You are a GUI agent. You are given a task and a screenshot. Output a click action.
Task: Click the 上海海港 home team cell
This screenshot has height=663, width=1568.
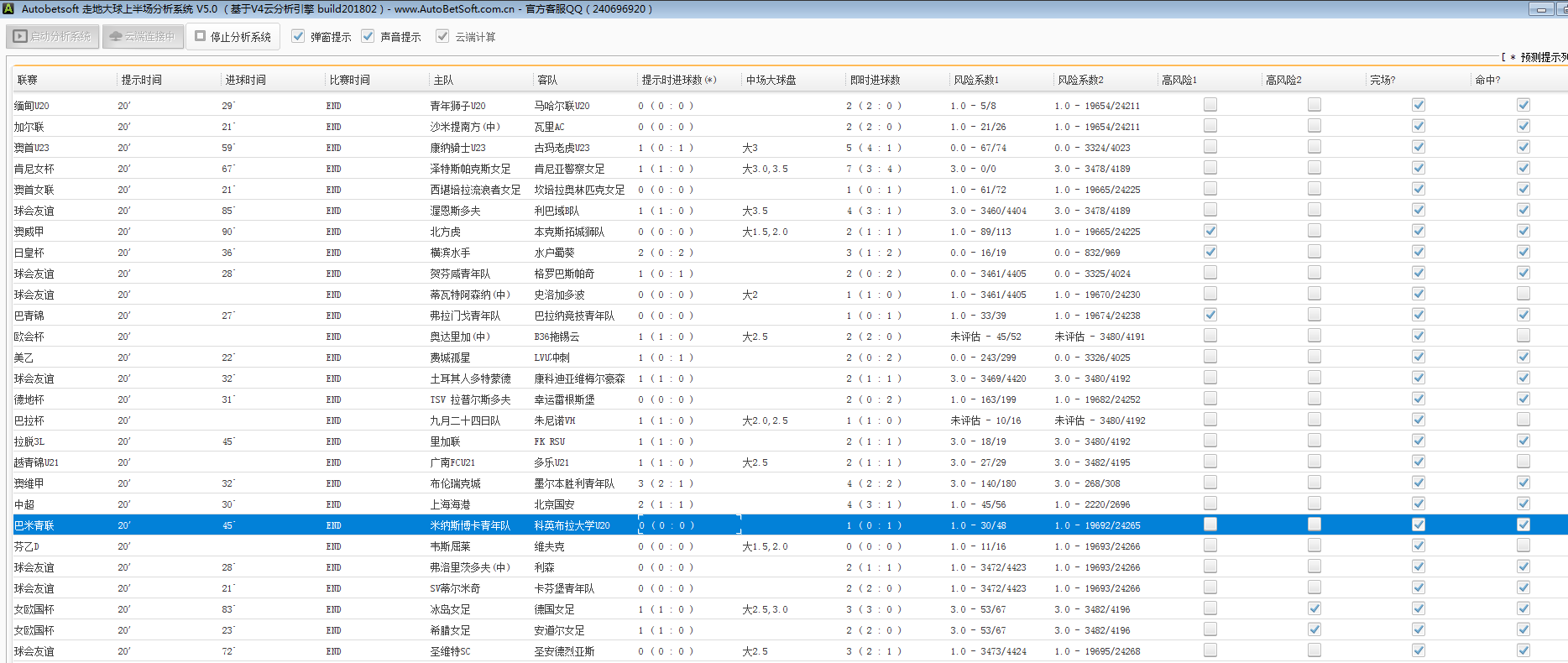(450, 504)
